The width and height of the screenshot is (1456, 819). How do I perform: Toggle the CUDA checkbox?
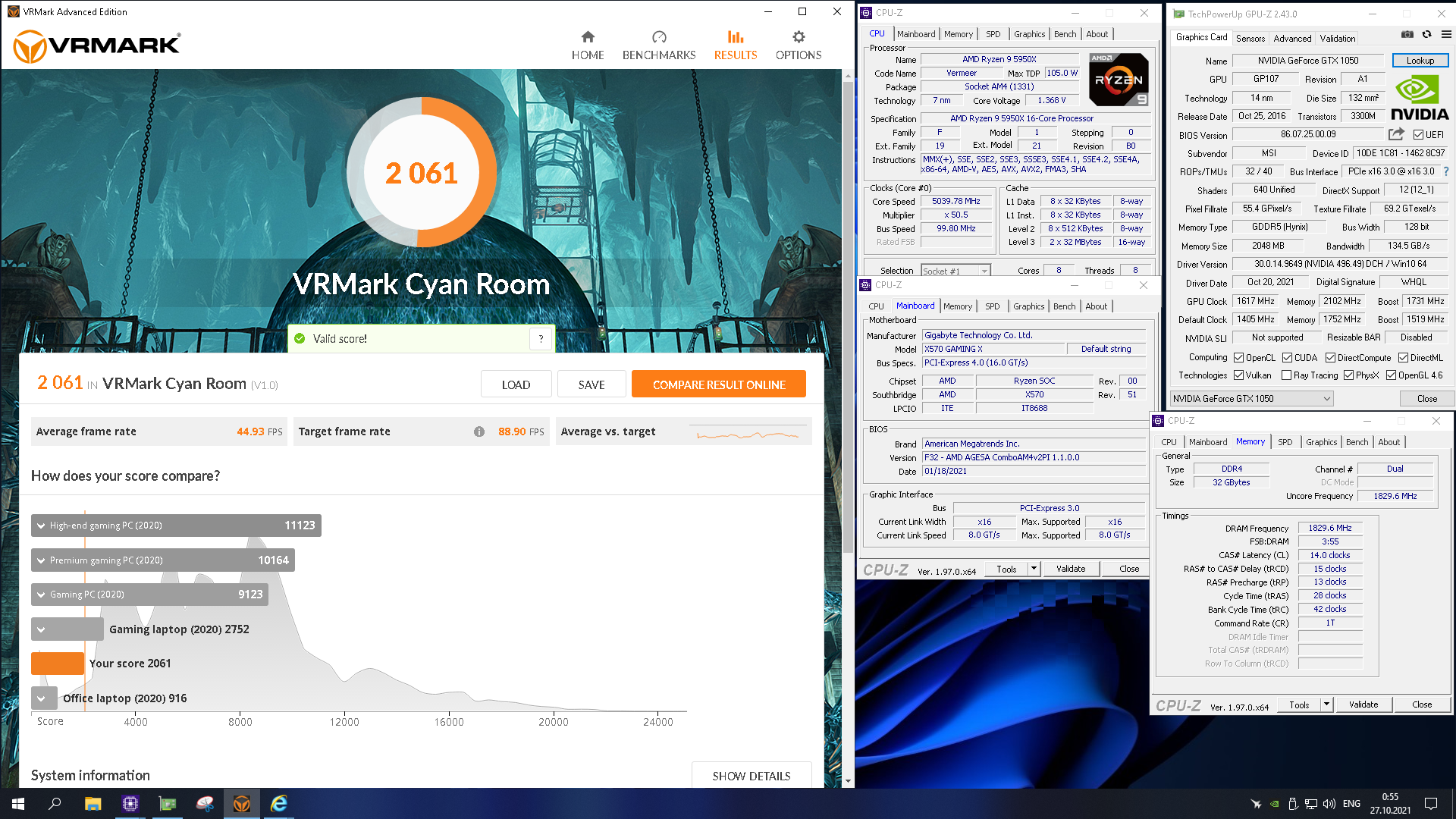pyautogui.click(x=1287, y=358)
